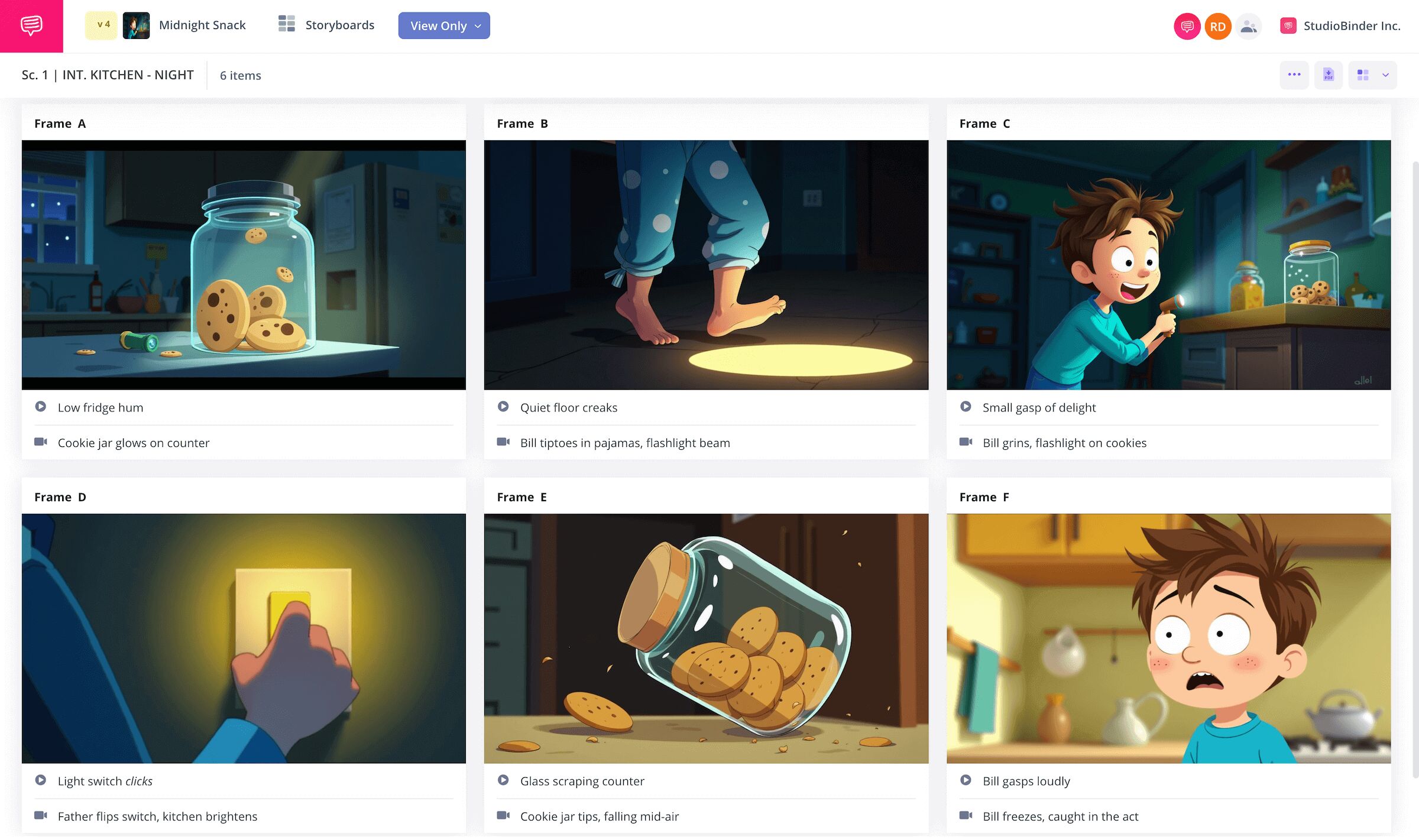
Task: Click the Storyboards grid icon
Action: point(287,25)
